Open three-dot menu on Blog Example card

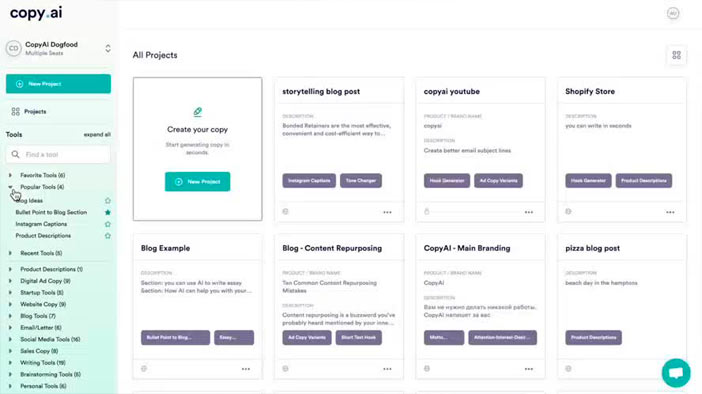click(x=246, y=369)
